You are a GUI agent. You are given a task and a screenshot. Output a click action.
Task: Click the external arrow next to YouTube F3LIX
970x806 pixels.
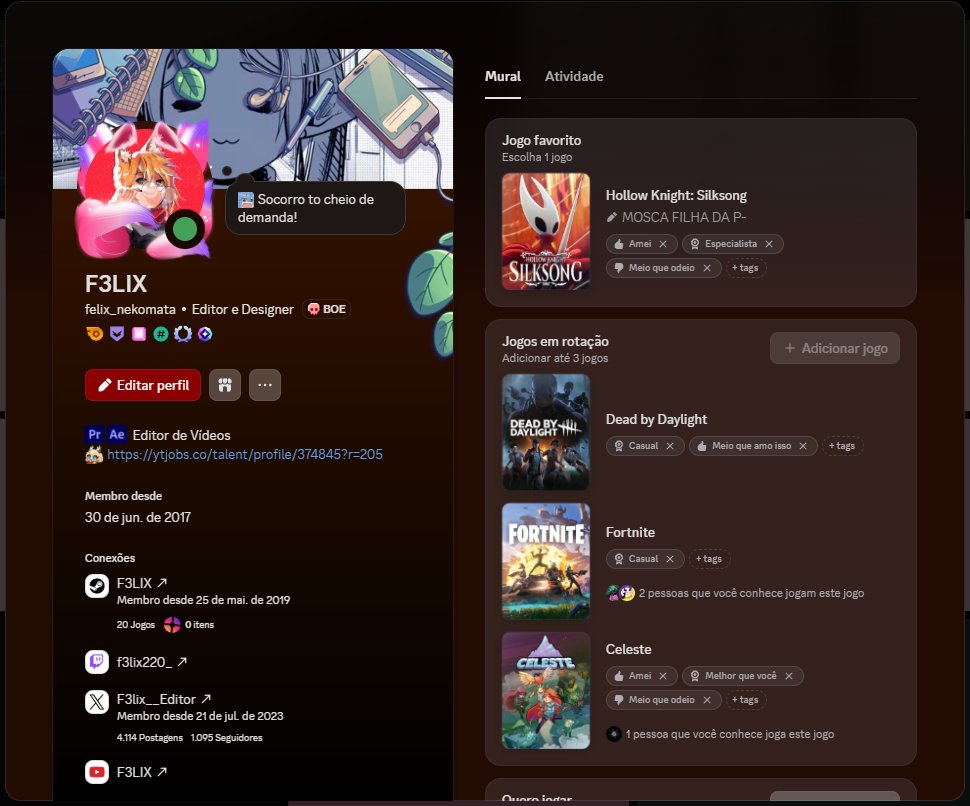pos(162,771)
